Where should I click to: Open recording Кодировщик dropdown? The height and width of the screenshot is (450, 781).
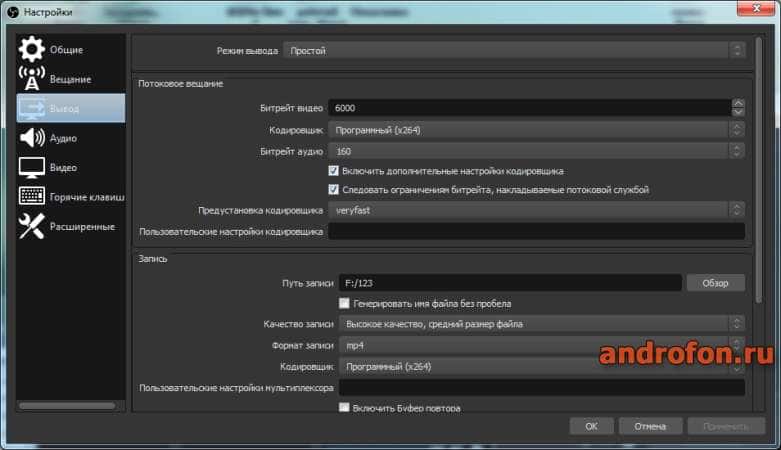(x=542, y=366)
